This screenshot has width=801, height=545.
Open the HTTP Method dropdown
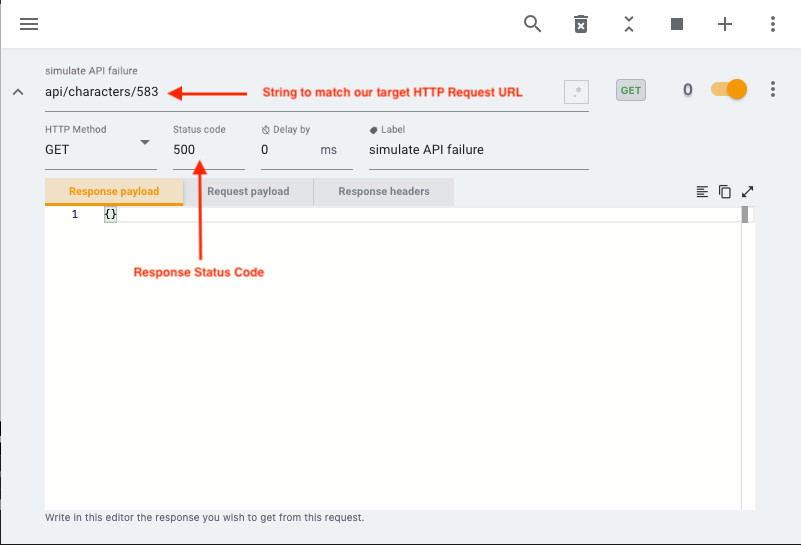(100, 150)
